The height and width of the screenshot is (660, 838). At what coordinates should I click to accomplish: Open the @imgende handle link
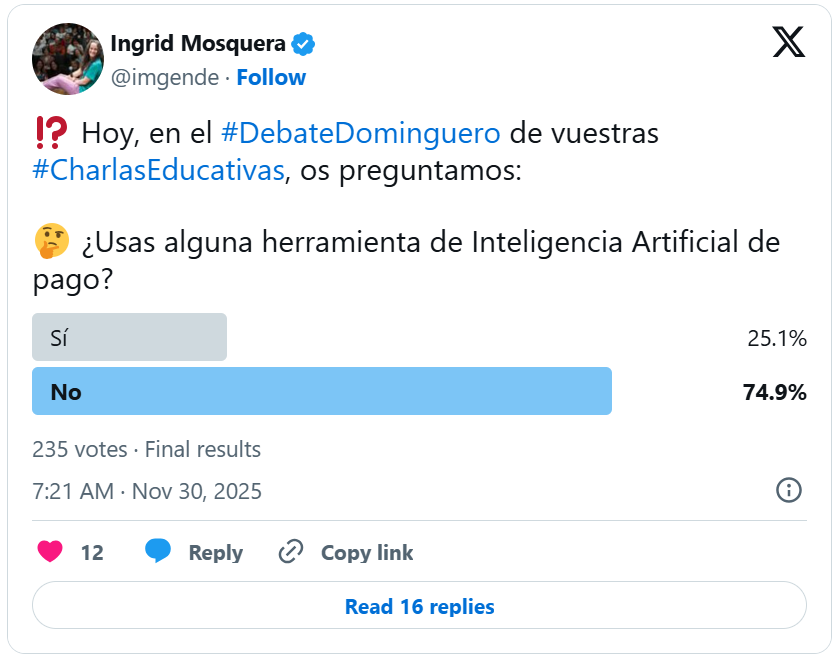(x=165, y=77)
